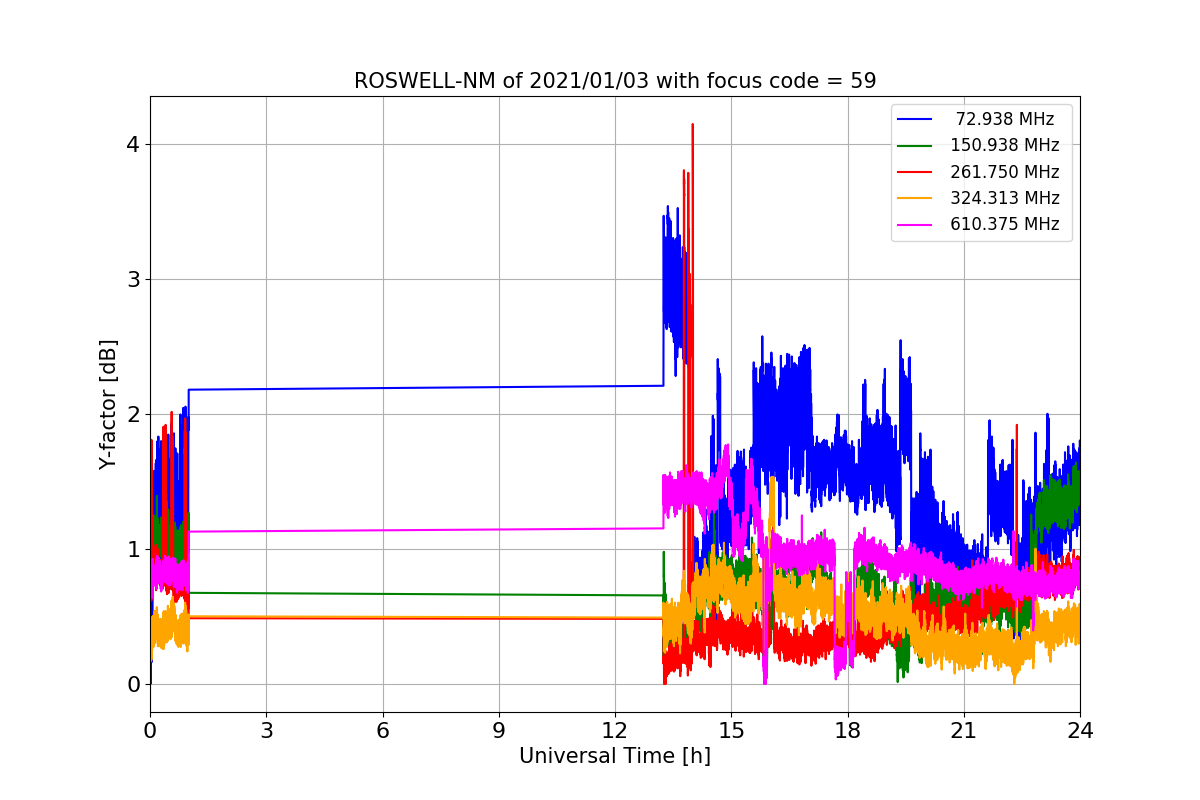Click x-axis tick label 12
The width and height of the screenshot is (1200, 800).
615,731
